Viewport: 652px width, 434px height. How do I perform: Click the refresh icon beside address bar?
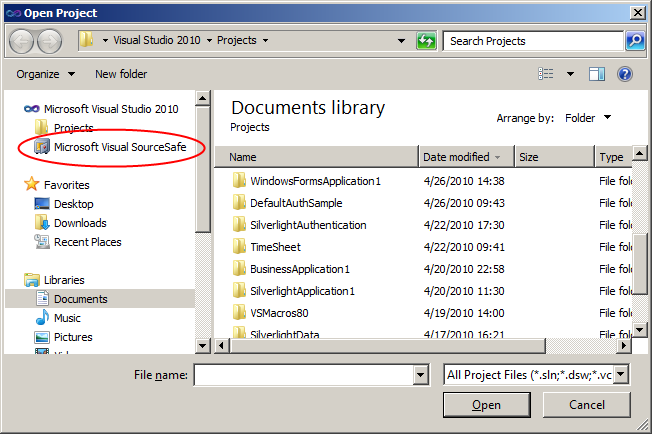tap(427, 41)
